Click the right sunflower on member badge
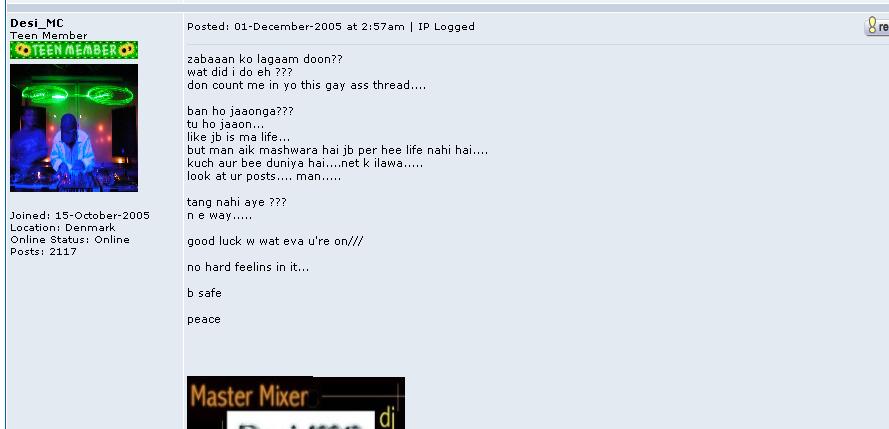 tap(125, 50)
